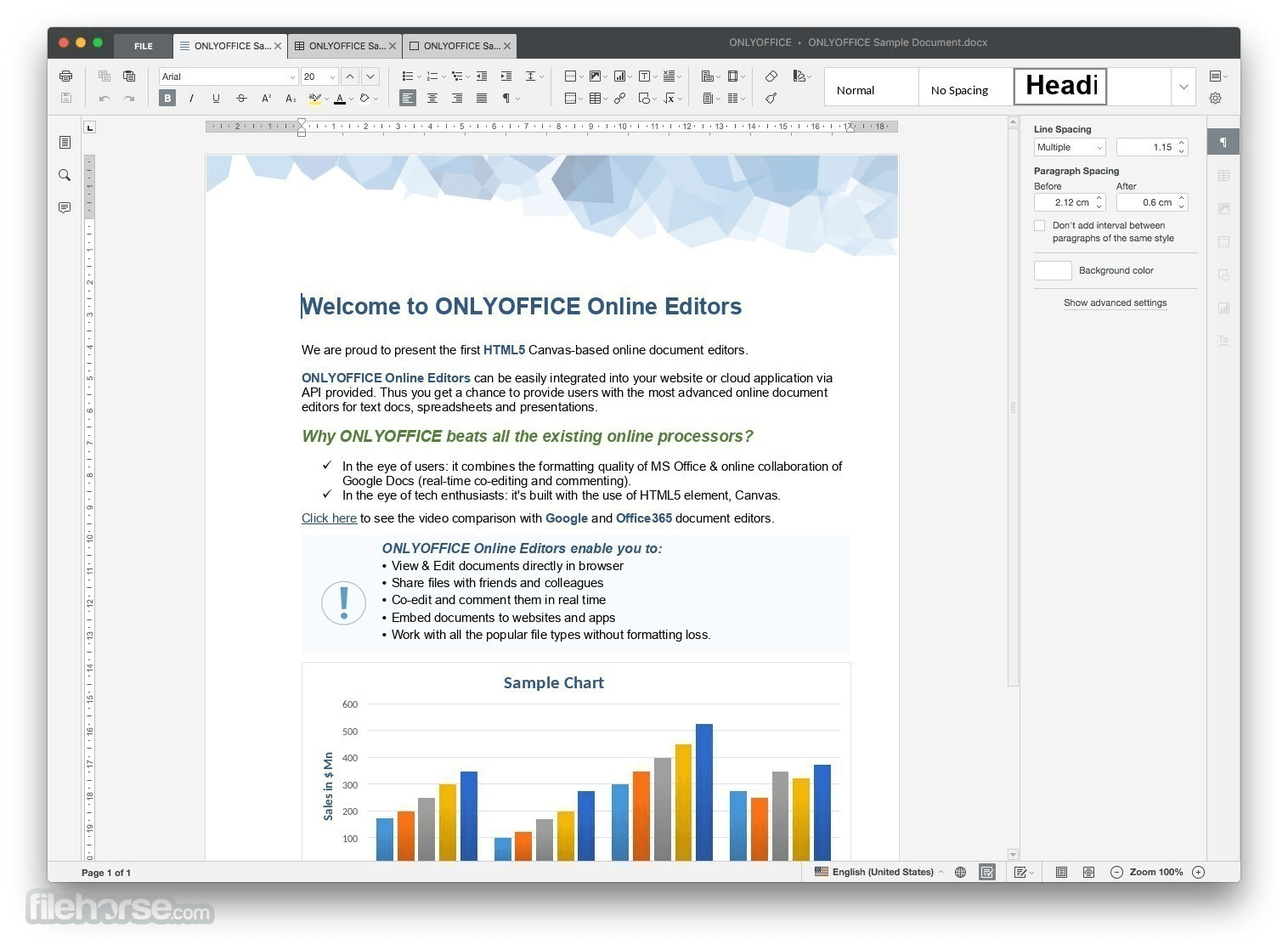Zoom in with the plus button
The image size is (1288, 950).
(x=1198, y=873)
